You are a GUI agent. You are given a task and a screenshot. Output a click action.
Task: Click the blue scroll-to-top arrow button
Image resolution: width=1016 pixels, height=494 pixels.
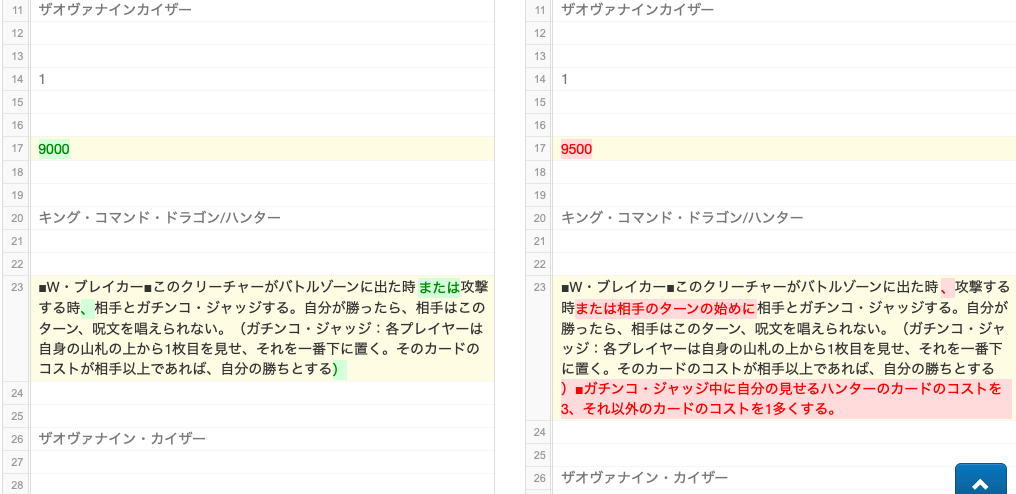[980, 480]
